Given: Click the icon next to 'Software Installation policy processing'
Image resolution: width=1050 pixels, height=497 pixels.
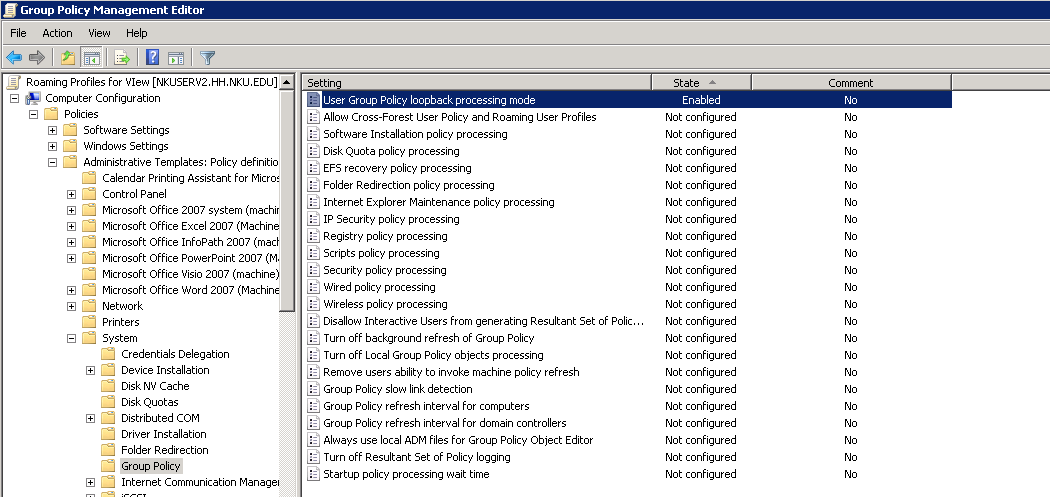Looking at the screenshot, I should tap(313, 134).
